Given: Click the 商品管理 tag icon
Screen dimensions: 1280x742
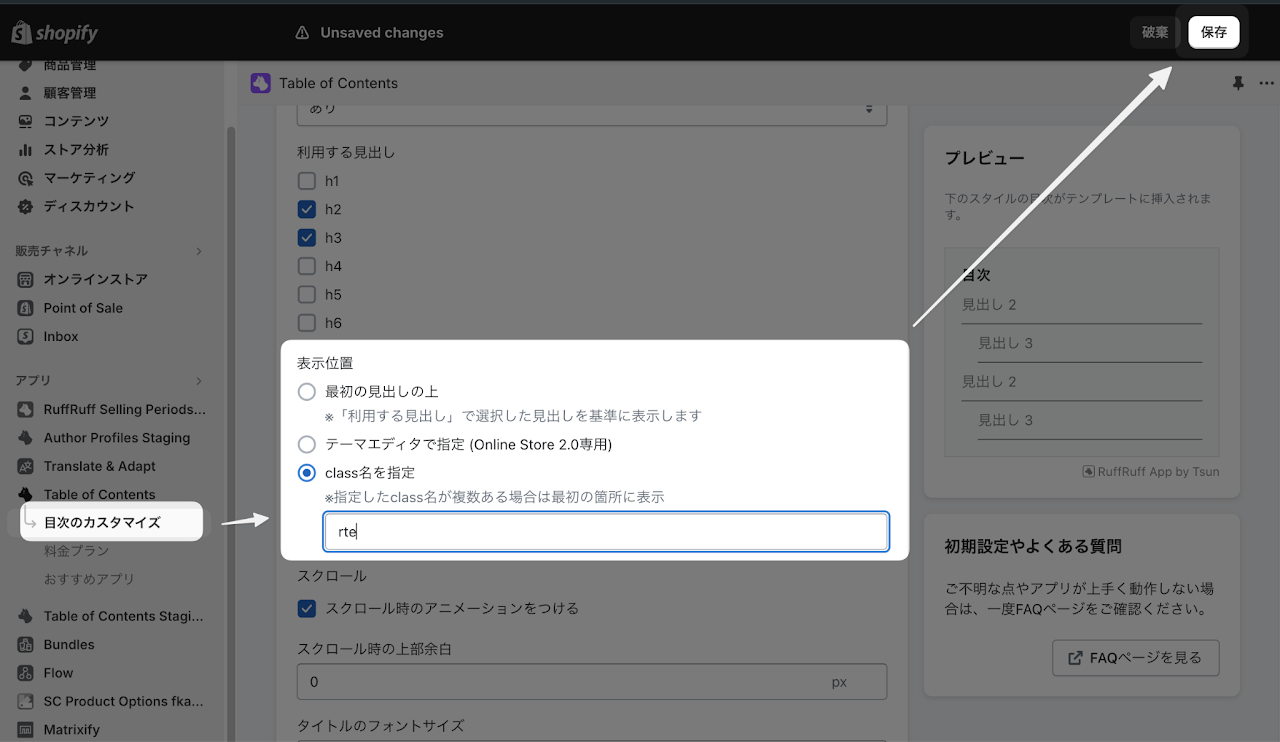Looking at the screenshot, I should 26,65.
